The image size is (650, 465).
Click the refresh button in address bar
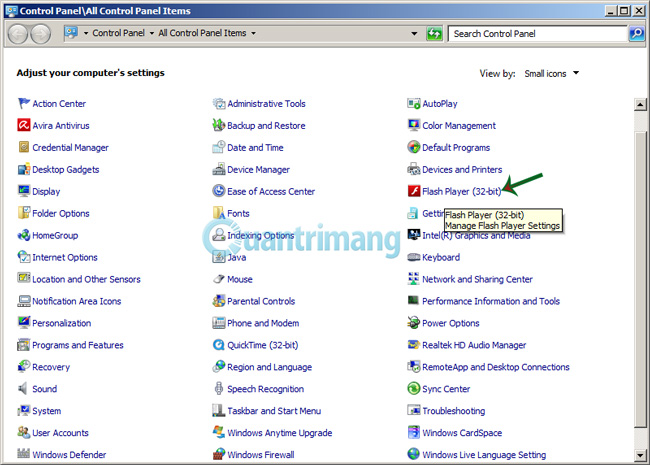click(x=434, y=34)
